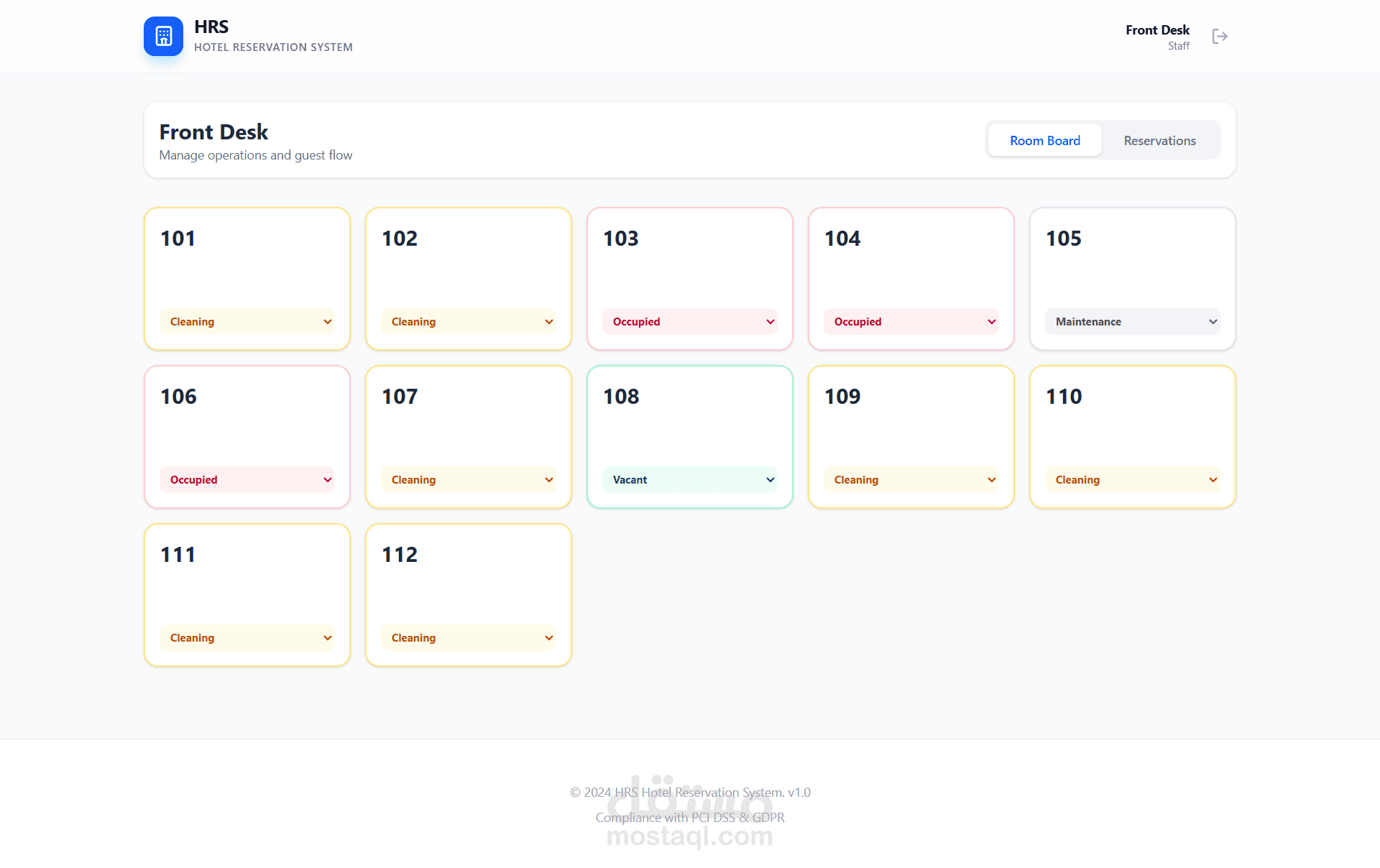Open room 104 status selector
The height and width of the screenshot is (868, 1380).
(911, 322)
